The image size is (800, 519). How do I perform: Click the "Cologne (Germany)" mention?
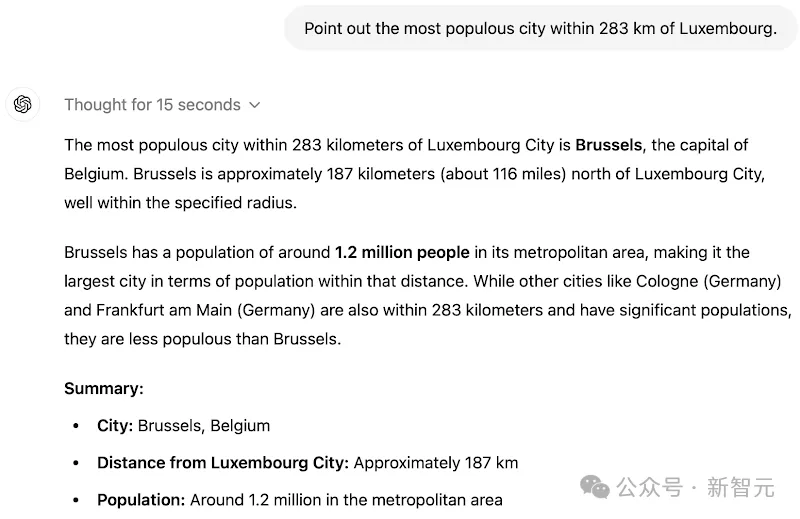[709, 281]
